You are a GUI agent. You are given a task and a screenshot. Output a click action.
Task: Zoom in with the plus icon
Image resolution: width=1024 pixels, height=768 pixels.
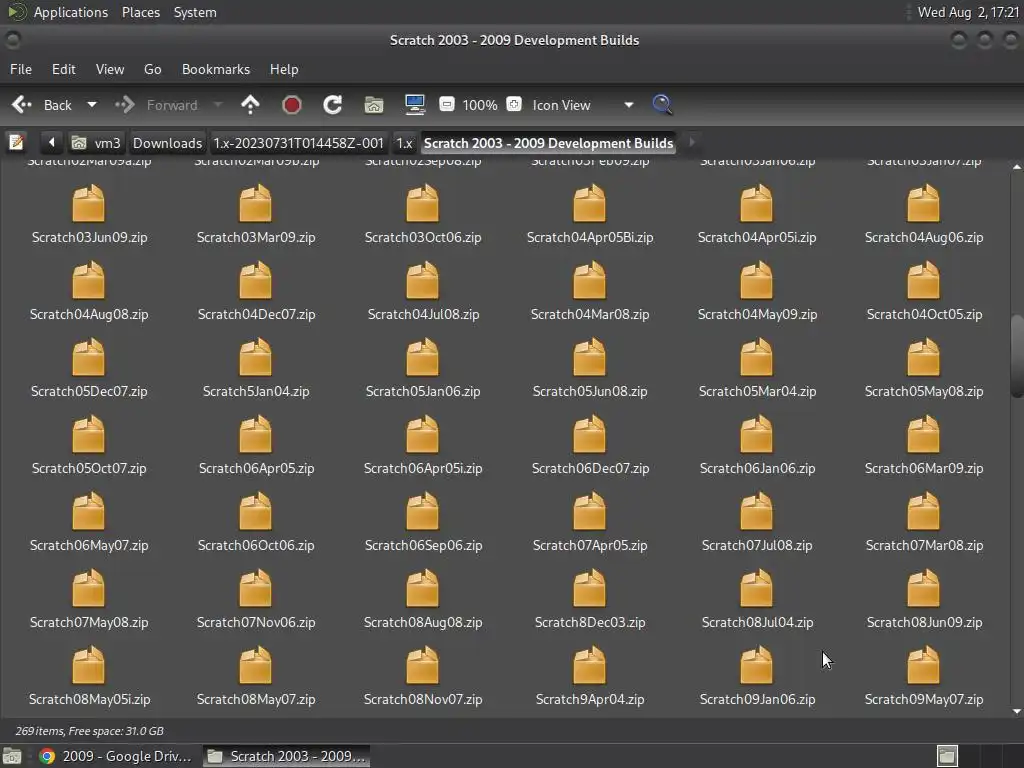pos(514,104)
